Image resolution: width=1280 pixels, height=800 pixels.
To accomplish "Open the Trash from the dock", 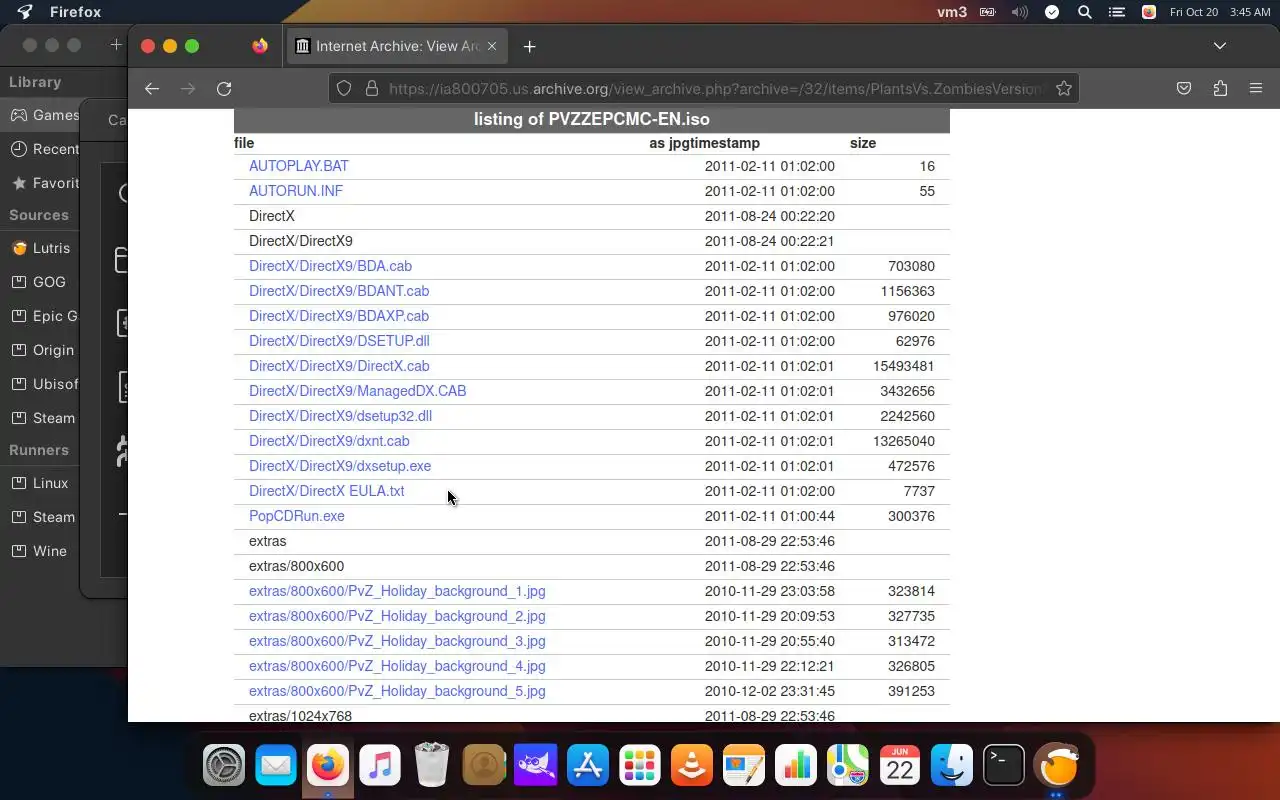I will [x=432, y=766].
